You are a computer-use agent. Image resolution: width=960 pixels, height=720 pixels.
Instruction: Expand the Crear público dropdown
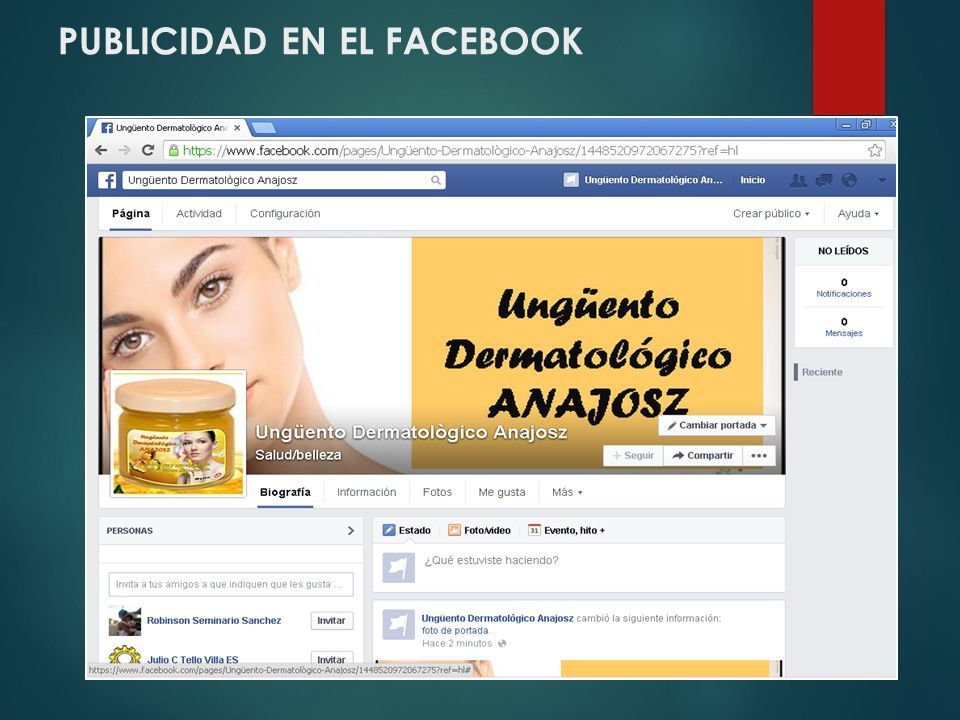pos(771,214)
